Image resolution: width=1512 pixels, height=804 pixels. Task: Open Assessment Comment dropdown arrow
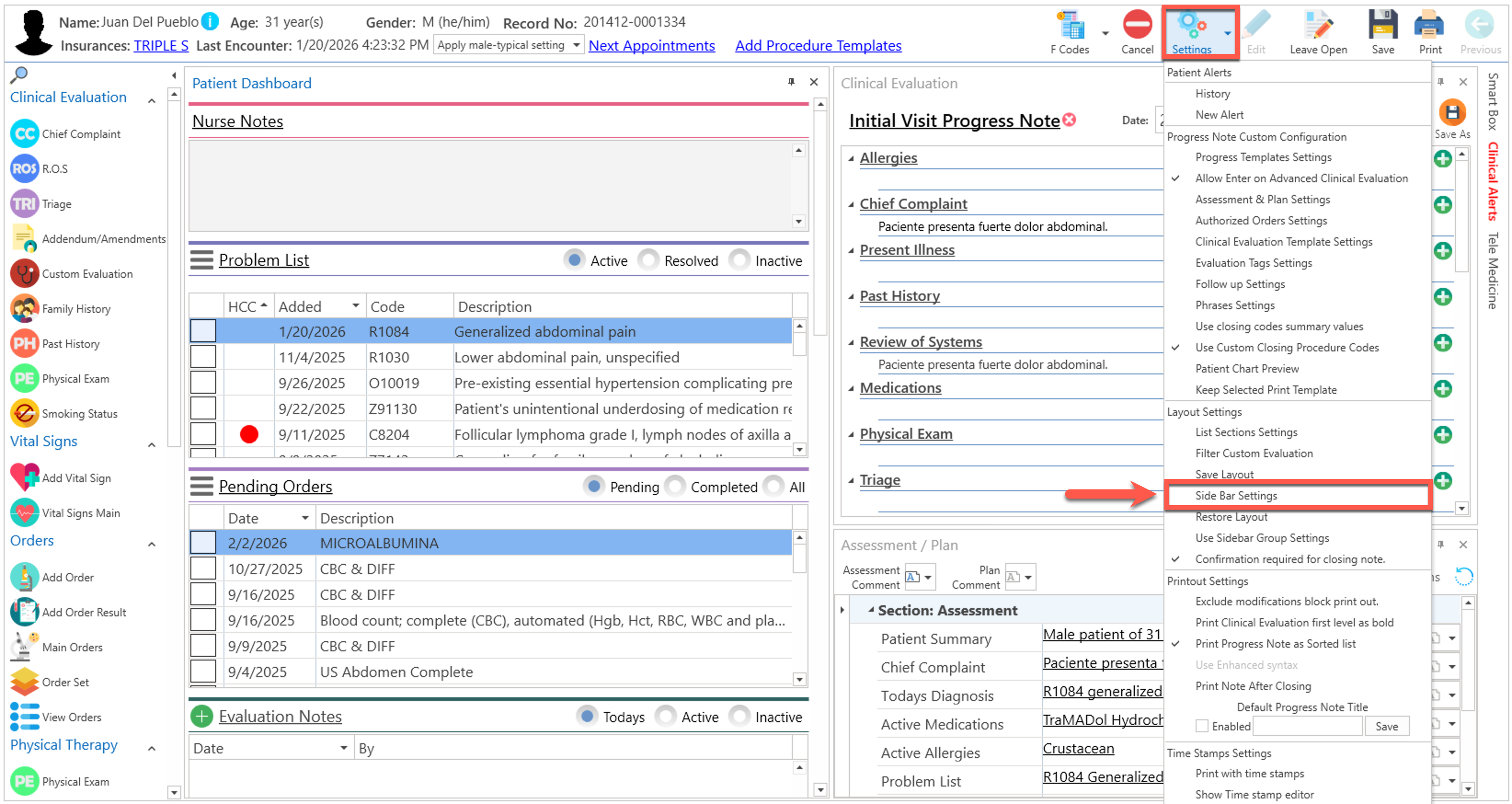[928, 577]
